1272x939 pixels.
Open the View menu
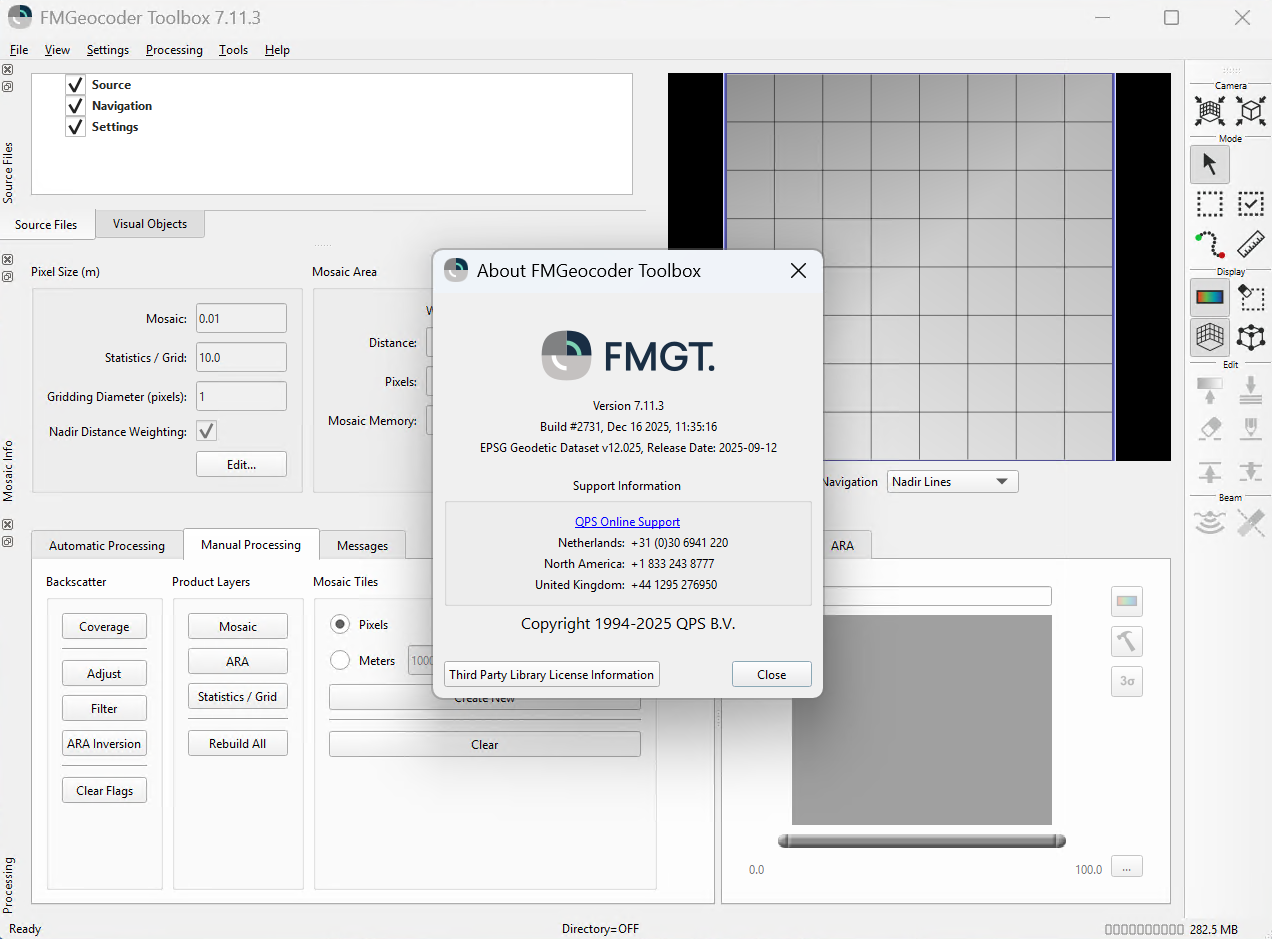[x=57, y=50]
